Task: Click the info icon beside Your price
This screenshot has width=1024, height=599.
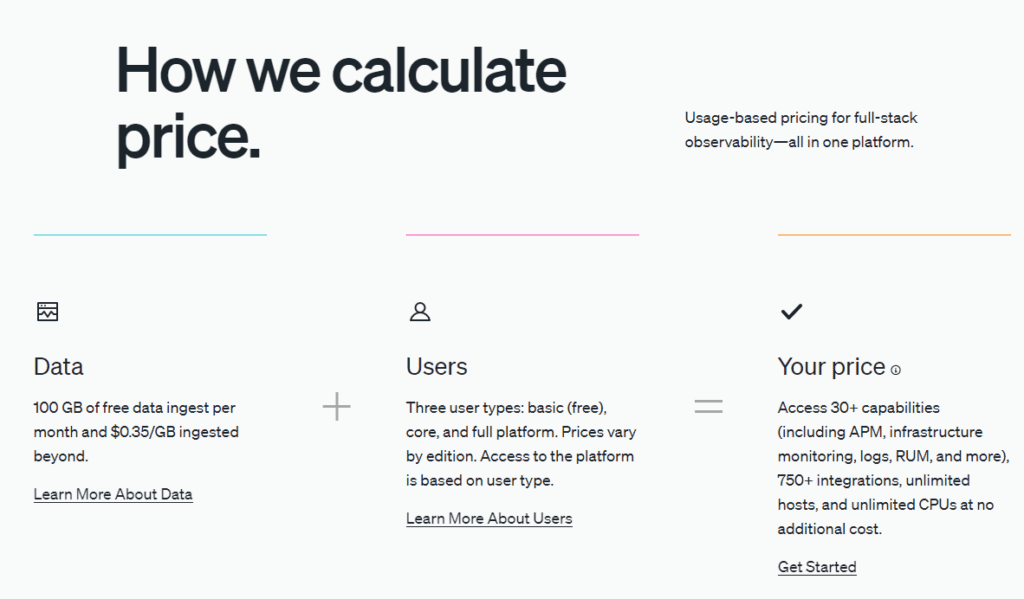Action: 896,370
